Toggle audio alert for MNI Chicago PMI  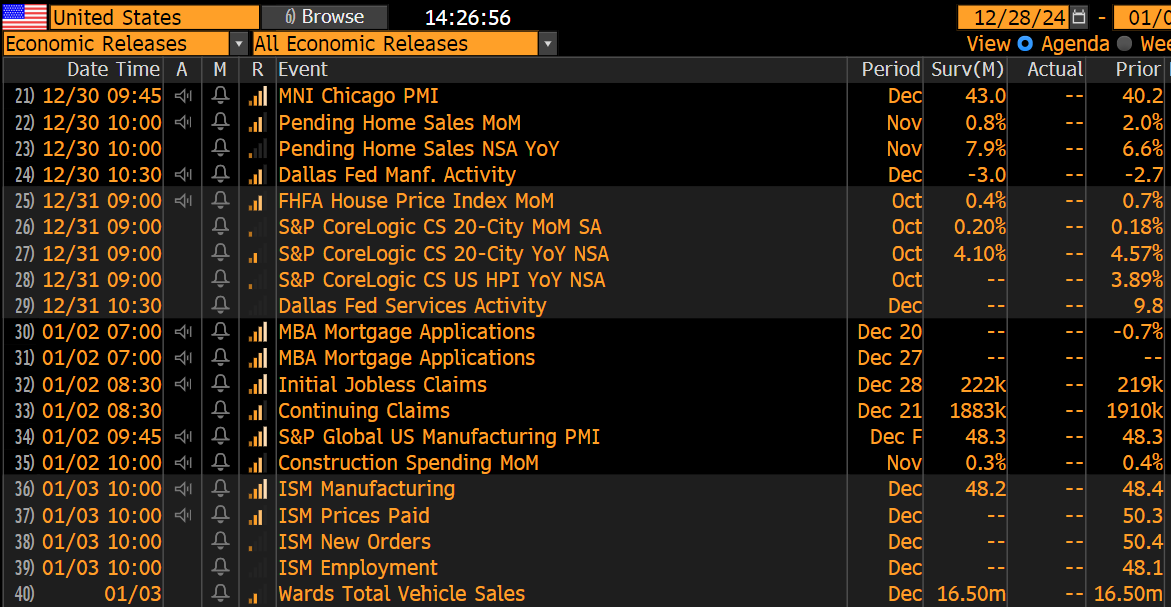click(x=183, y=96)
